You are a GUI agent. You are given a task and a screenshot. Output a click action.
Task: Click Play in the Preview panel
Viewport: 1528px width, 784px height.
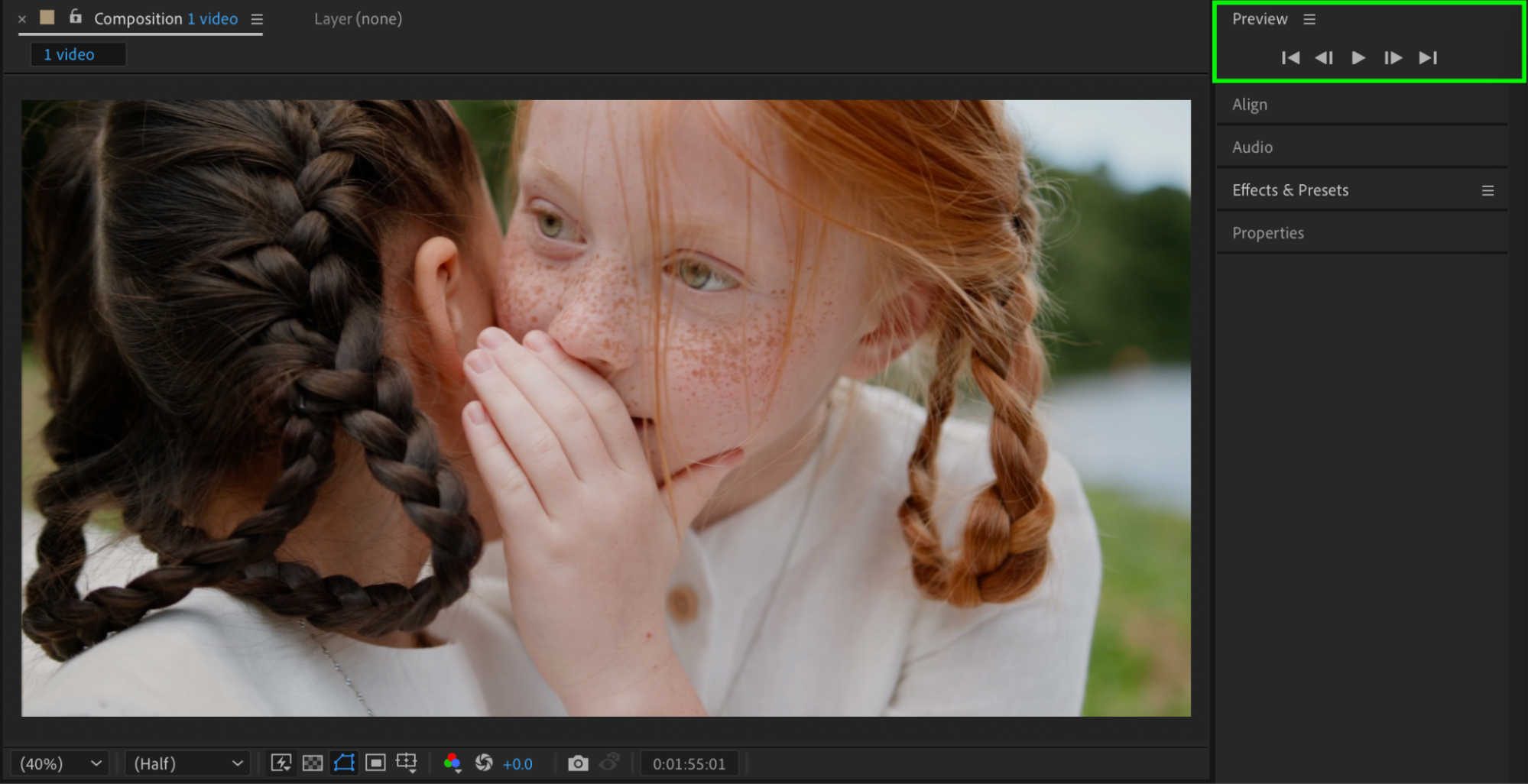(x=1358, y=58)
